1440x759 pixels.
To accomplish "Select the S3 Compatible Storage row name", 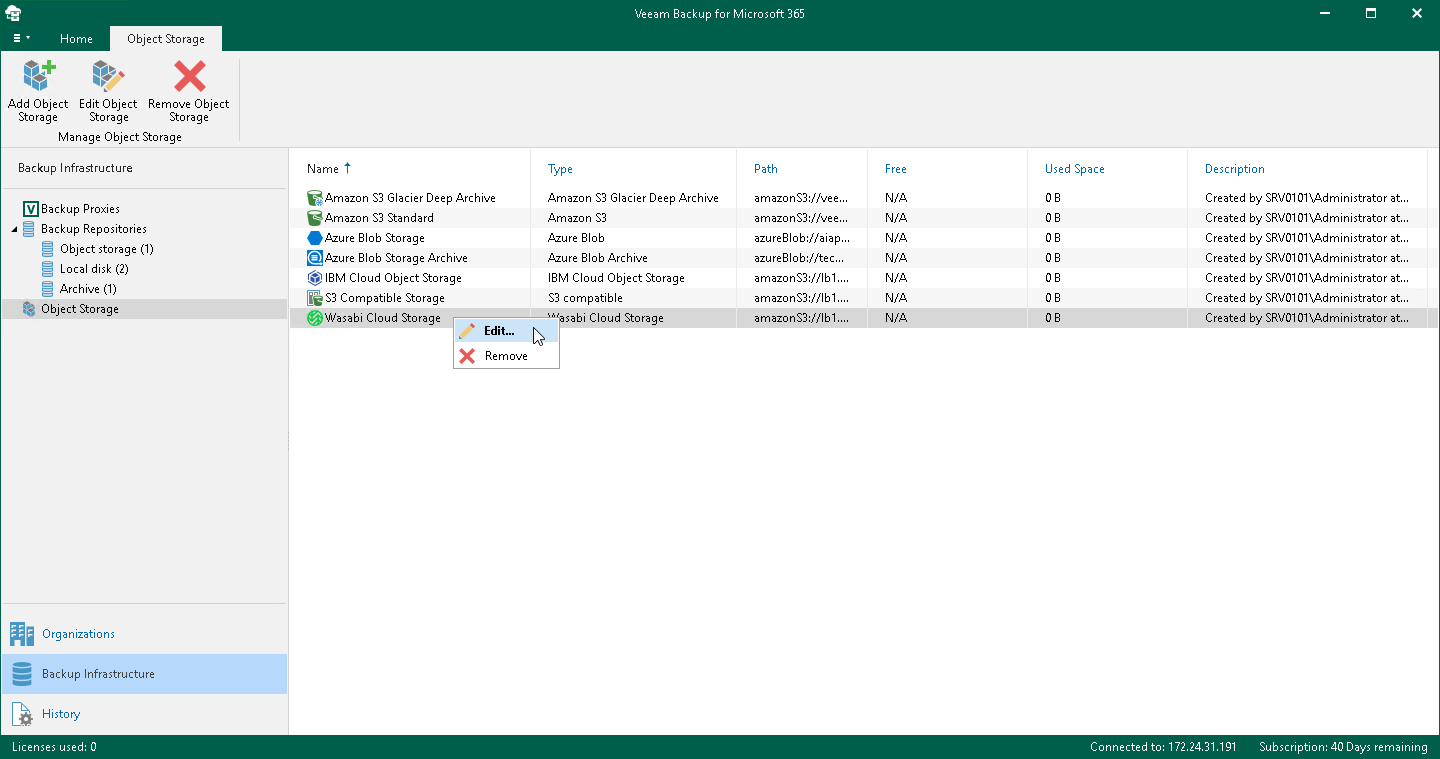I will pos(385,298).
